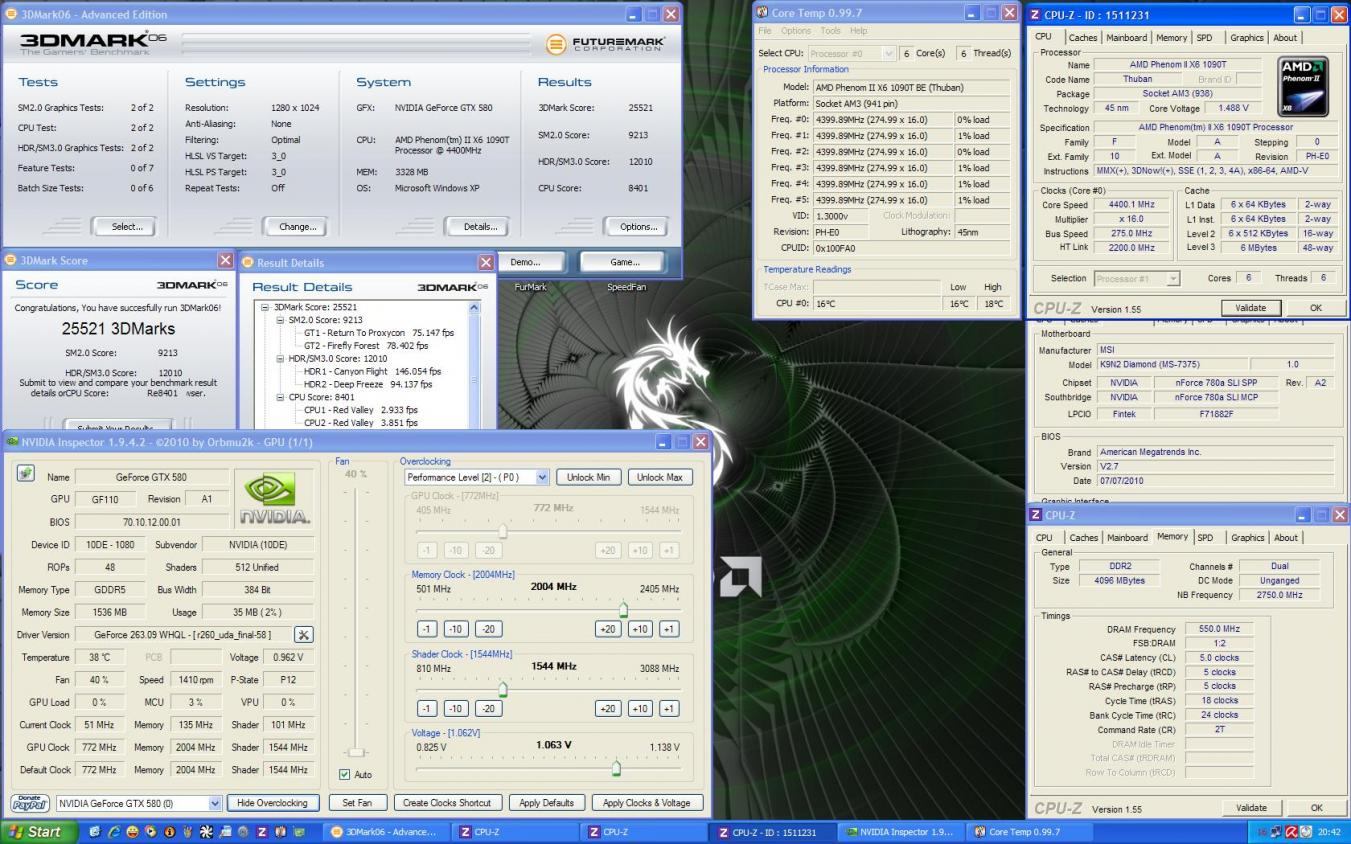Click the Fan speed vertical slider handle
1351x844 pixels.
(x=355, y=751)
